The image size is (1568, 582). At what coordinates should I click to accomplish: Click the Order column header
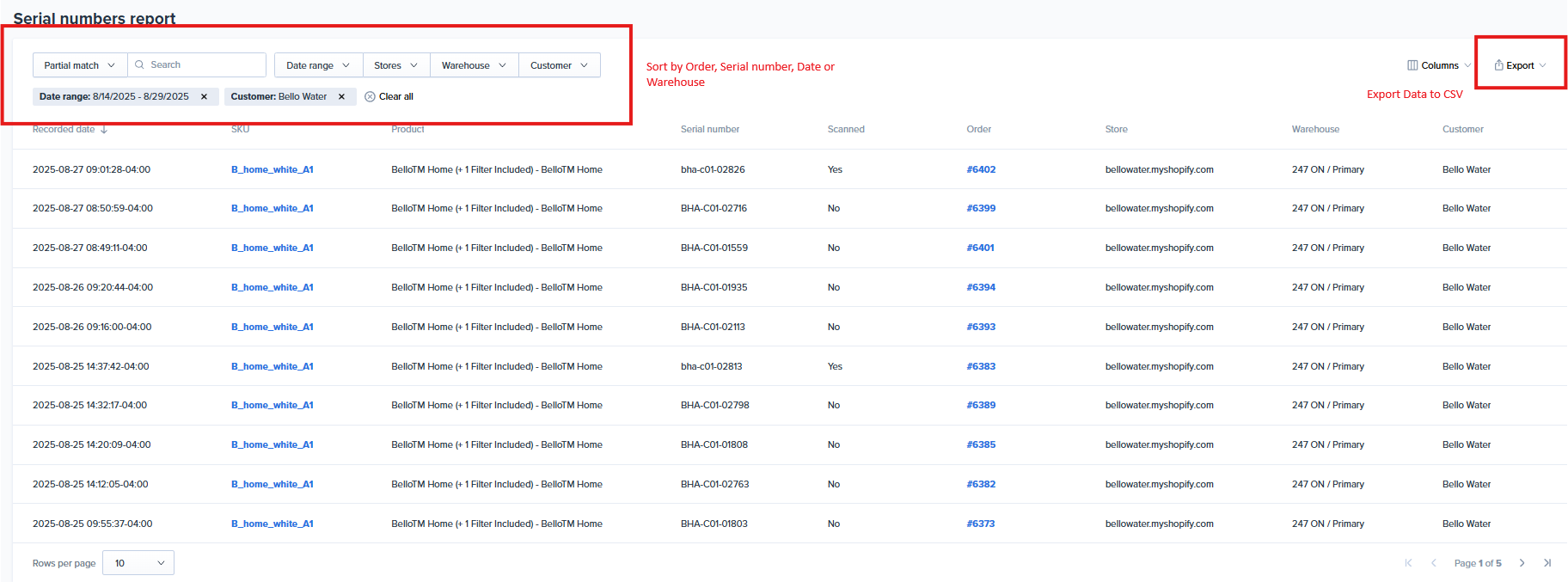[978, 130]
